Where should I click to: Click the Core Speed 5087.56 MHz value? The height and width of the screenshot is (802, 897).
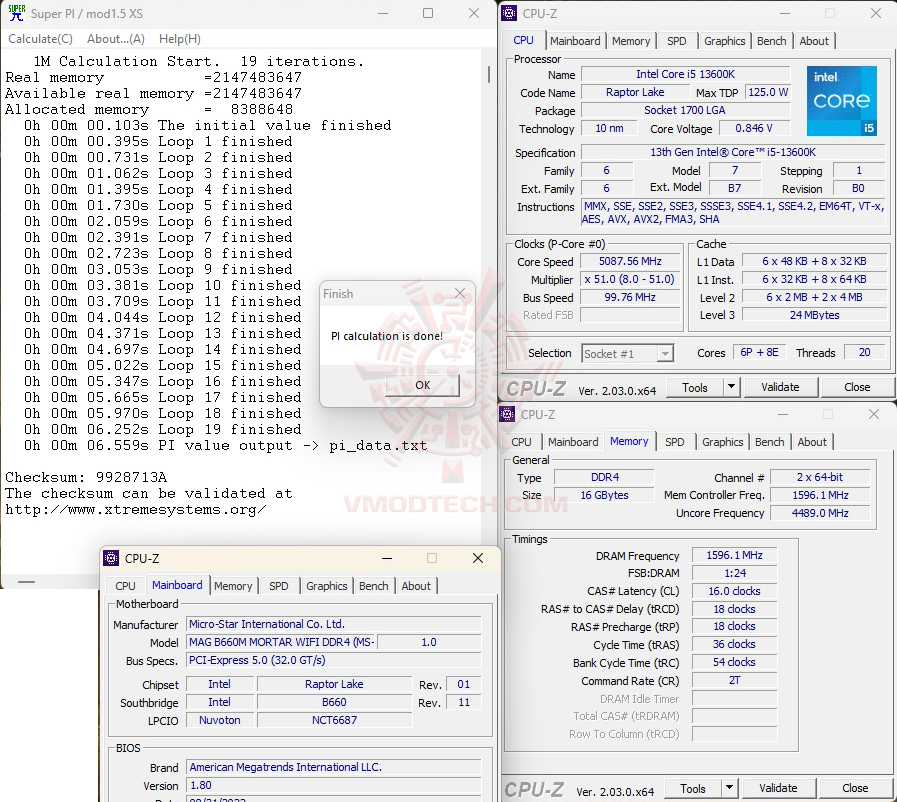630,261
